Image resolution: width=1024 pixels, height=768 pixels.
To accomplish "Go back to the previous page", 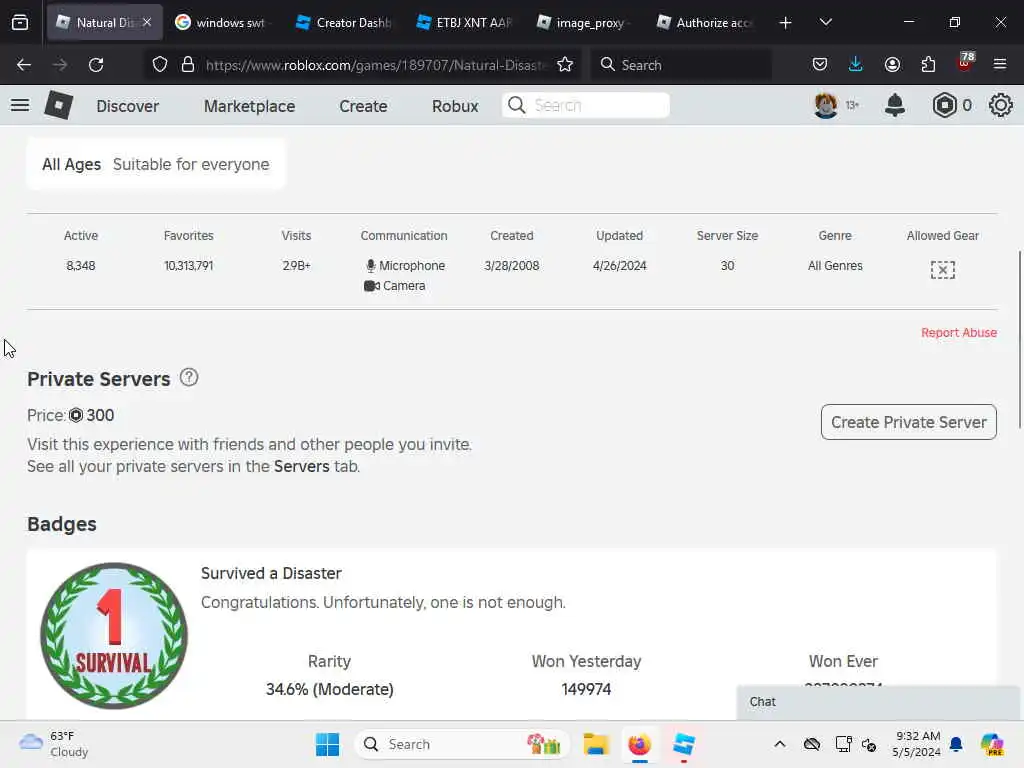I will click(24, 65).
